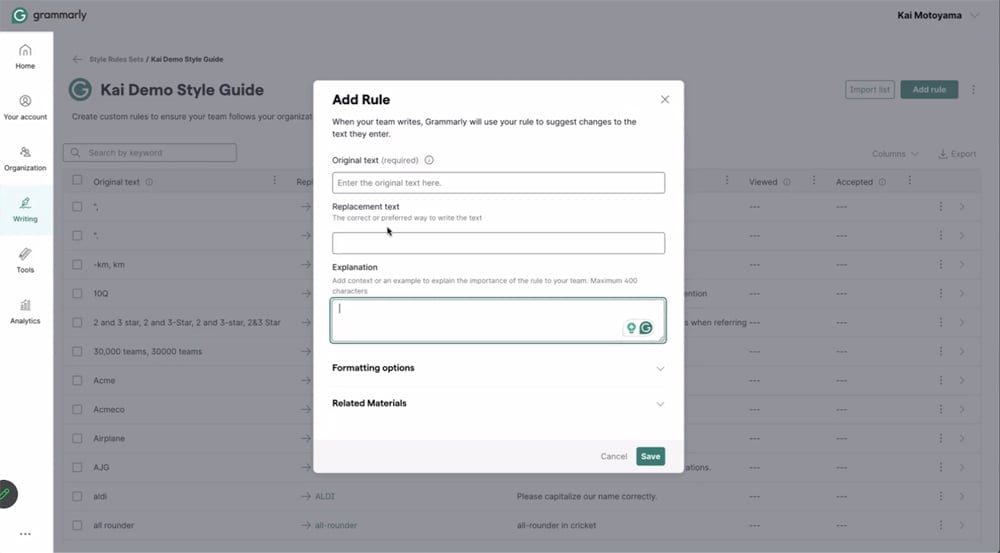1000x553 pixels.
Task: Click the more options dots in the bottom-left sidebar
Action: click(26, 534)
